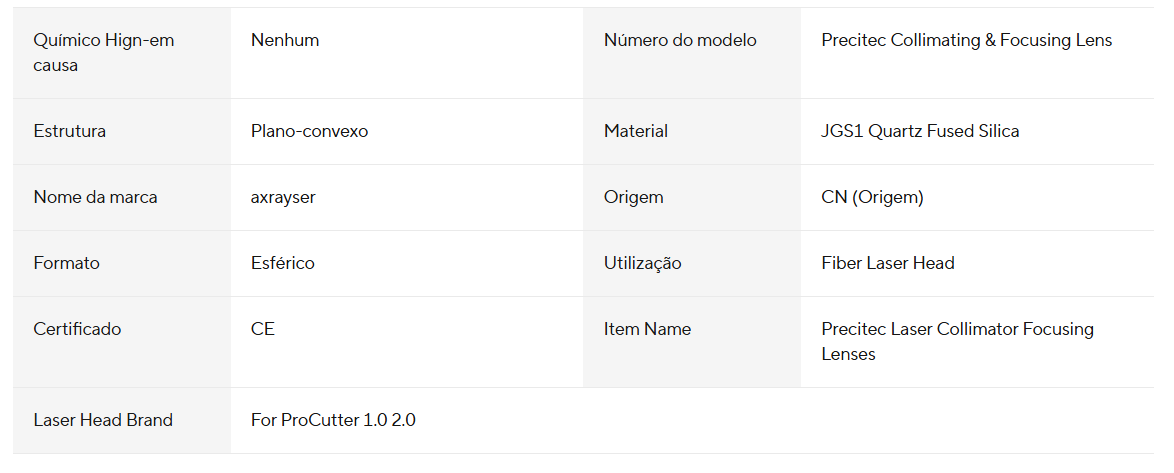Select 'For ProCutter 1.0 2.0' value
The image size is (1174, 473).
(333, 421)
